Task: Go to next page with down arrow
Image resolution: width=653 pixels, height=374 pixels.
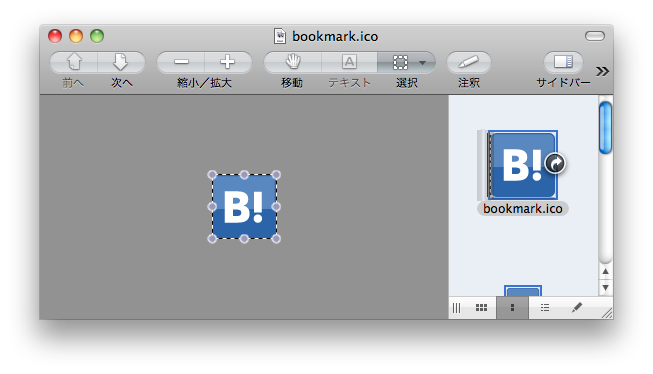Action: 121,62
